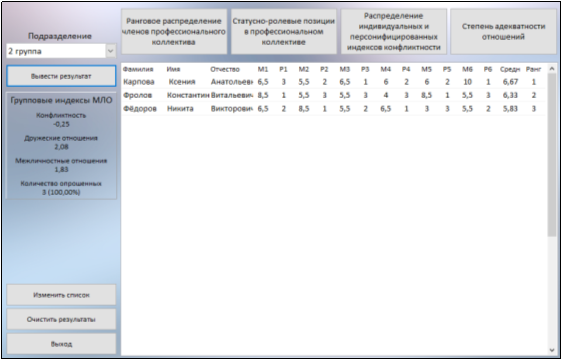
Task: Click the average value 6,33
Action: [510, 95]
